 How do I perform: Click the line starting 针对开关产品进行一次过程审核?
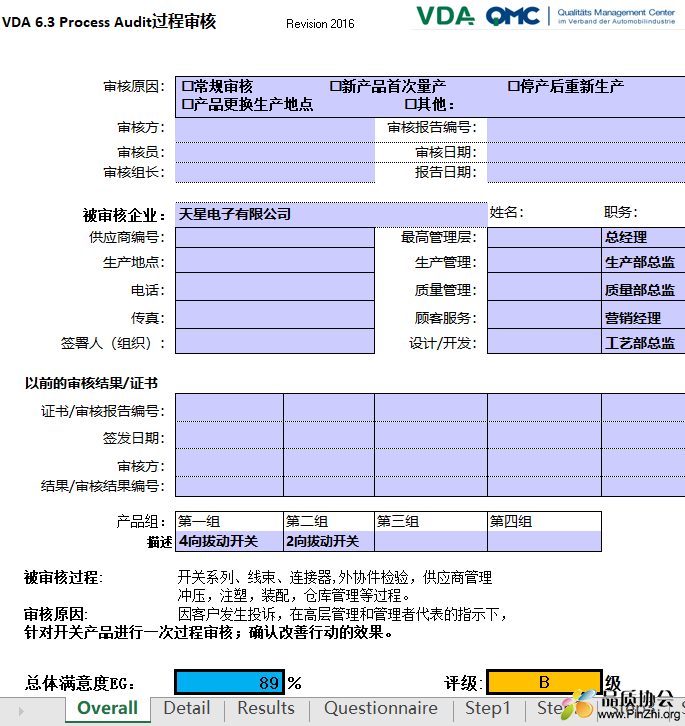(x=208, y=632)
